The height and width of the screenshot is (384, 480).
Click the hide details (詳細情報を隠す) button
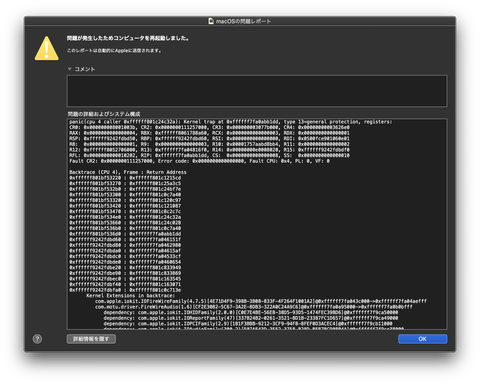[x=91, y=339]
